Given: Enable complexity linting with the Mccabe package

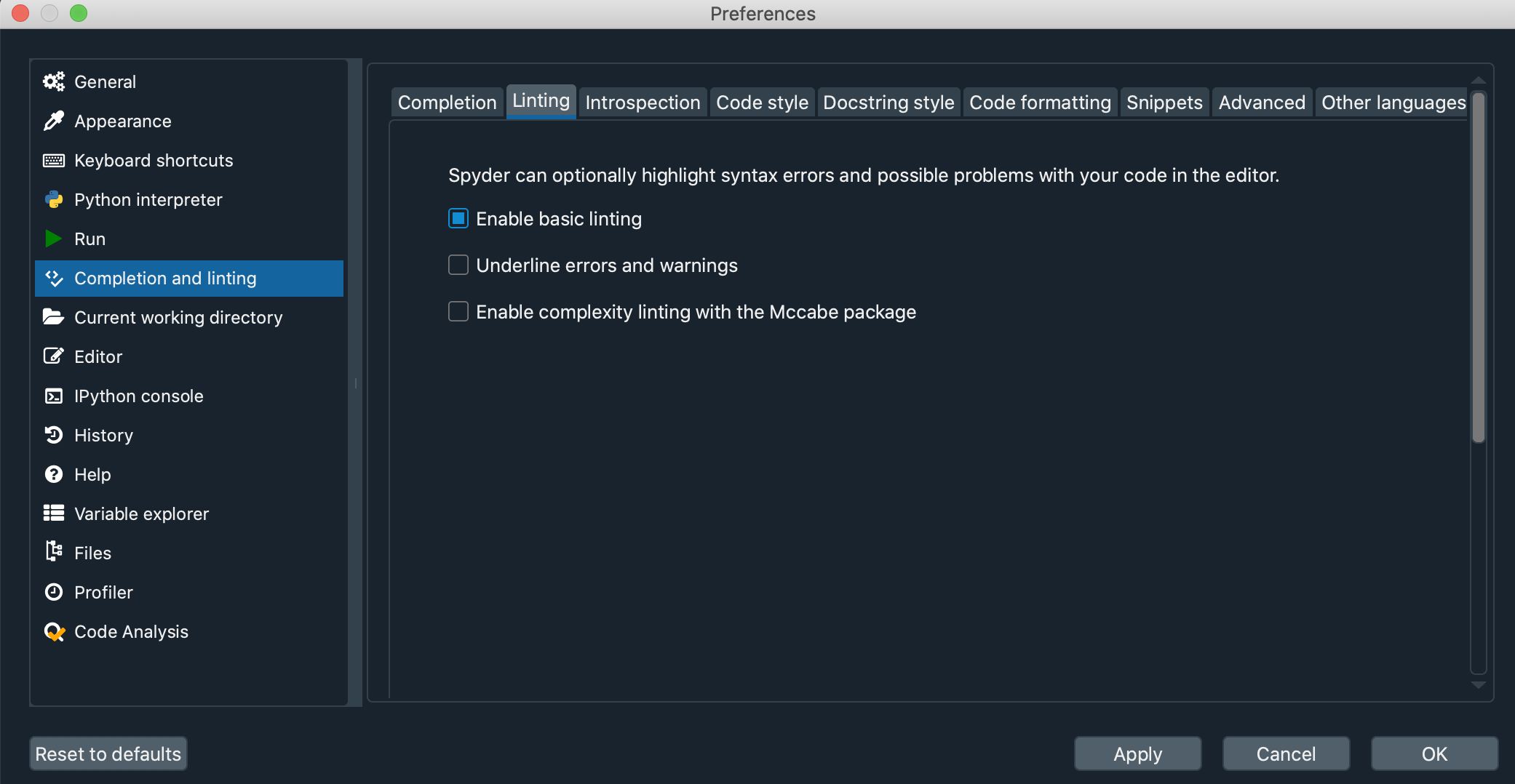Looking at the screenshot, I should click(458, 311).
